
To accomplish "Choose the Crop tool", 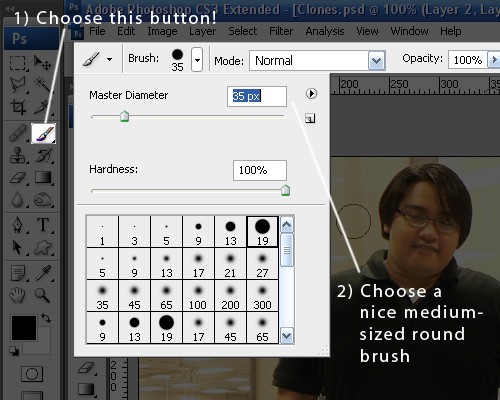I will [18, 107].
